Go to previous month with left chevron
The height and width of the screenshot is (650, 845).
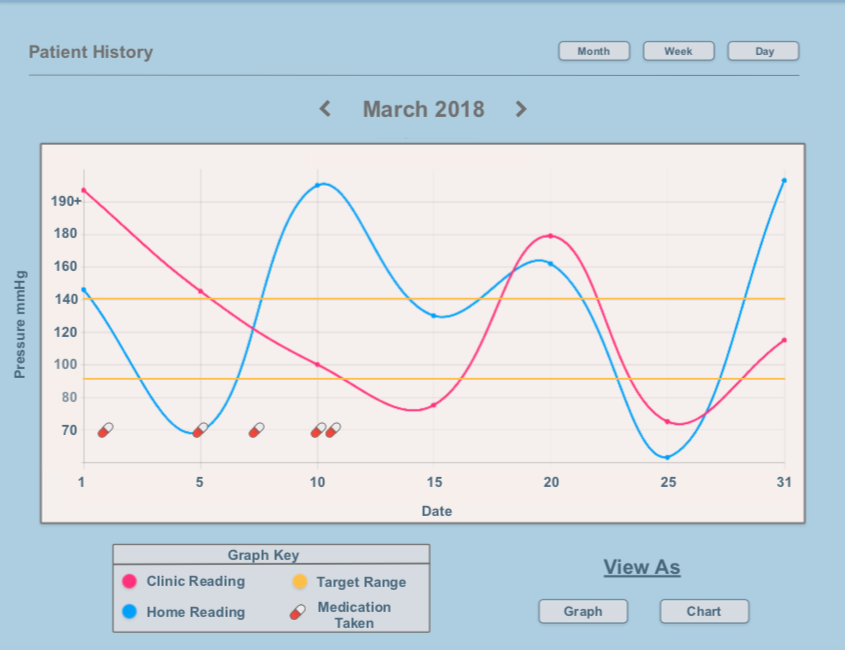tap(325, 109)
